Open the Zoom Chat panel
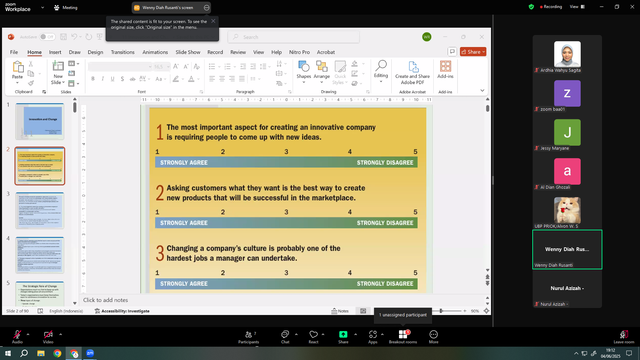640x360 pixels. click(285, 337)
